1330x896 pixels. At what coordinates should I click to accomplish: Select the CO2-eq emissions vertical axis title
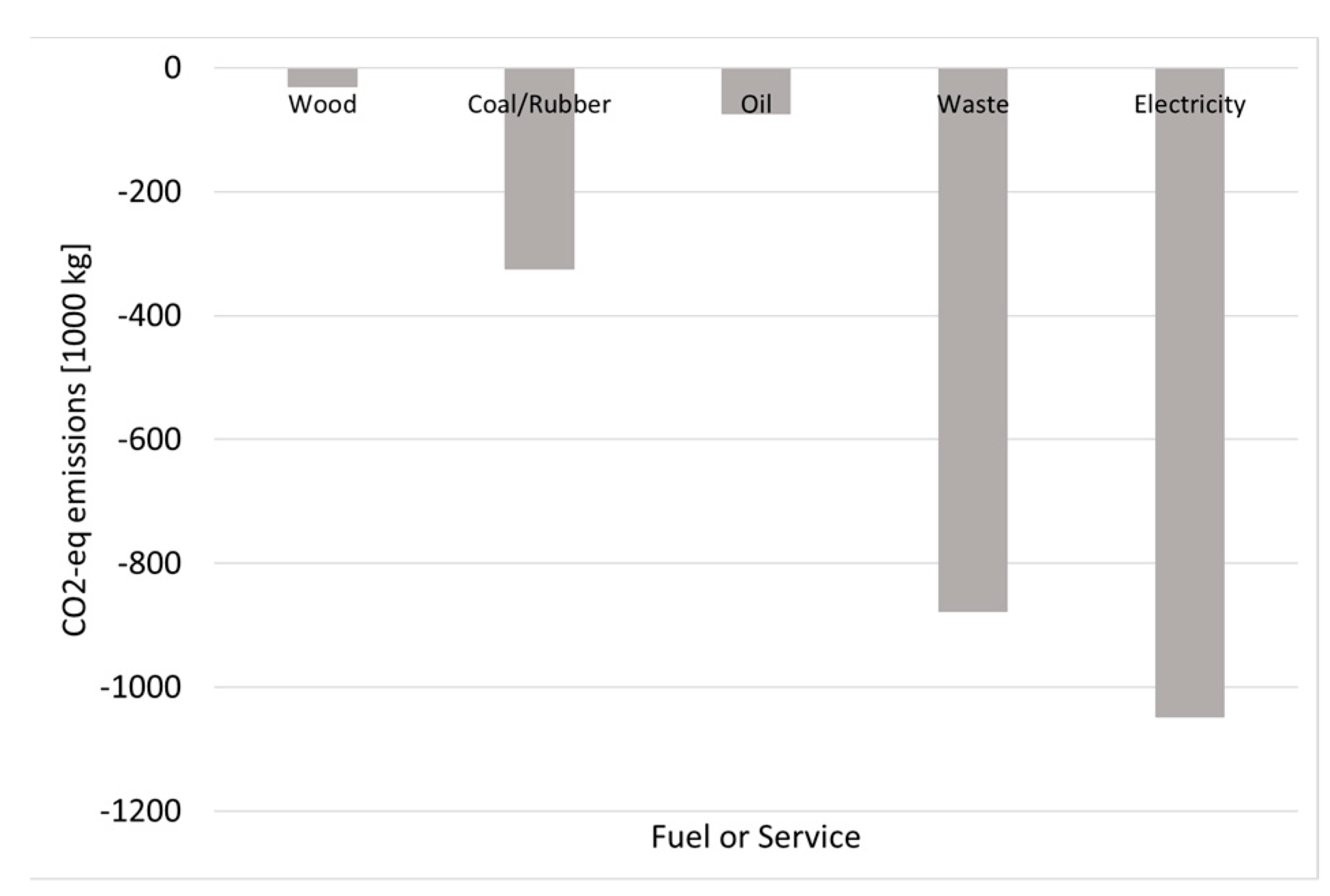point(75,439)
